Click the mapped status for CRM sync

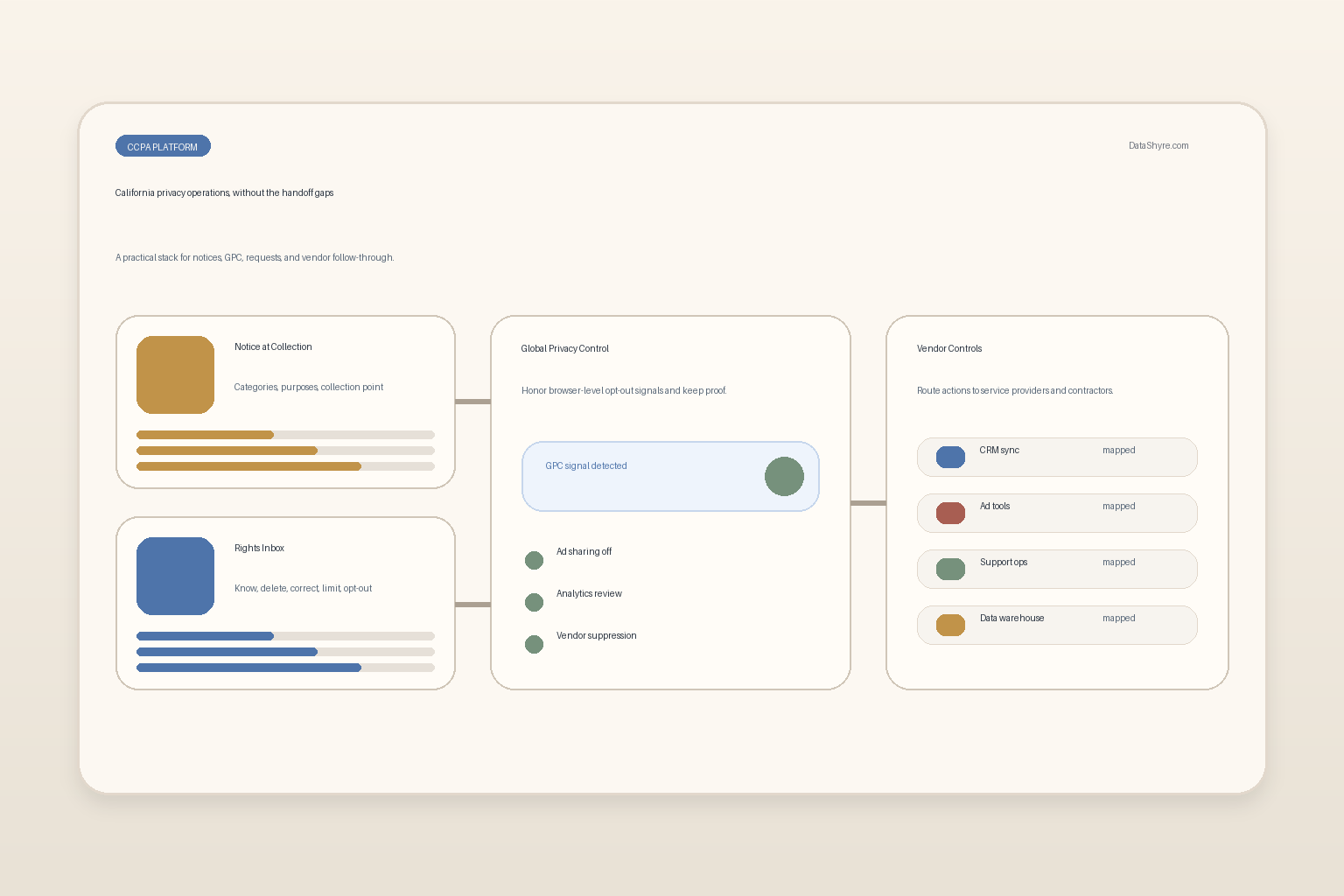click(1119, 451)
